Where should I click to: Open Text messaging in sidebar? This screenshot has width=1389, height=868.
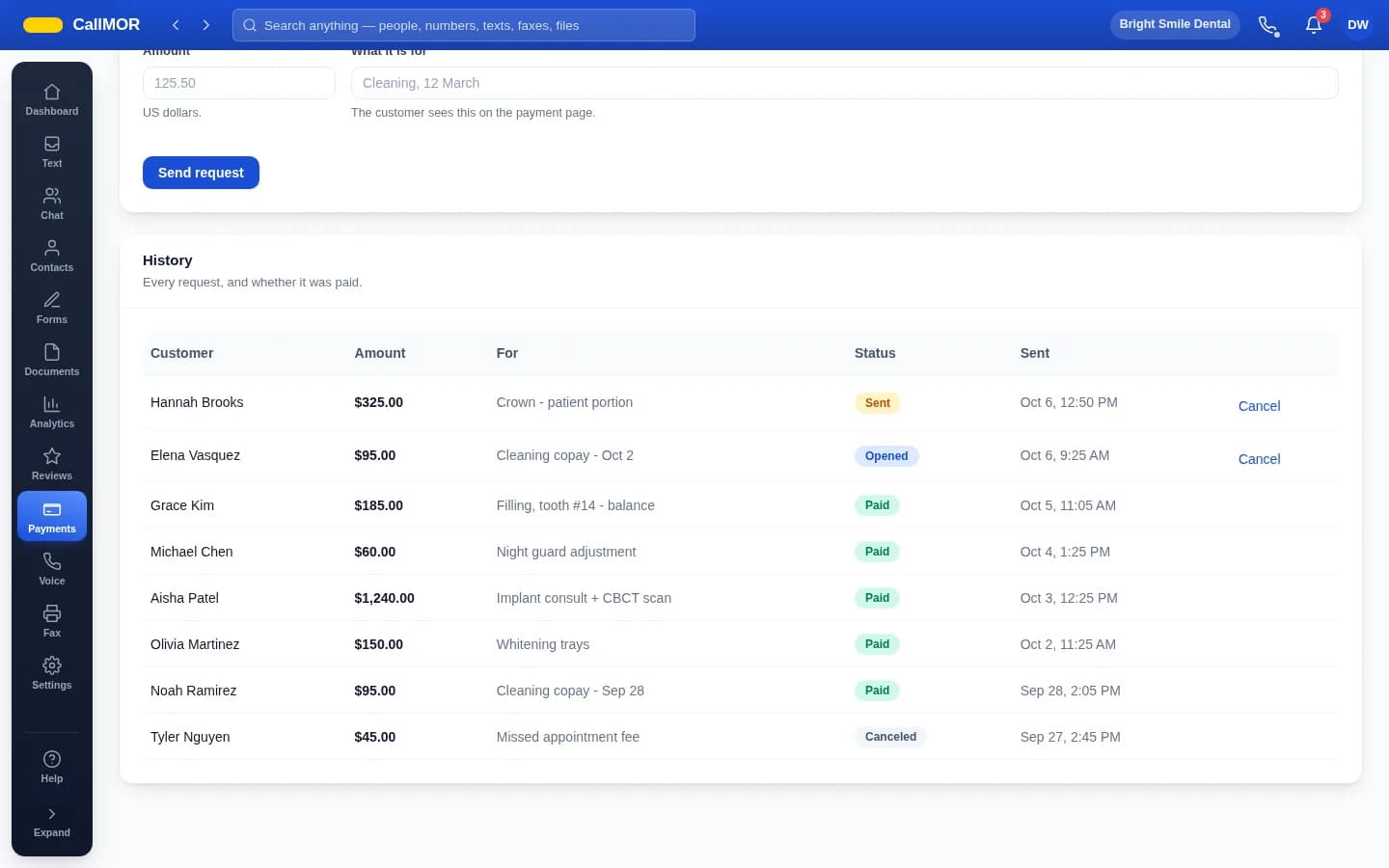(52, 152)
